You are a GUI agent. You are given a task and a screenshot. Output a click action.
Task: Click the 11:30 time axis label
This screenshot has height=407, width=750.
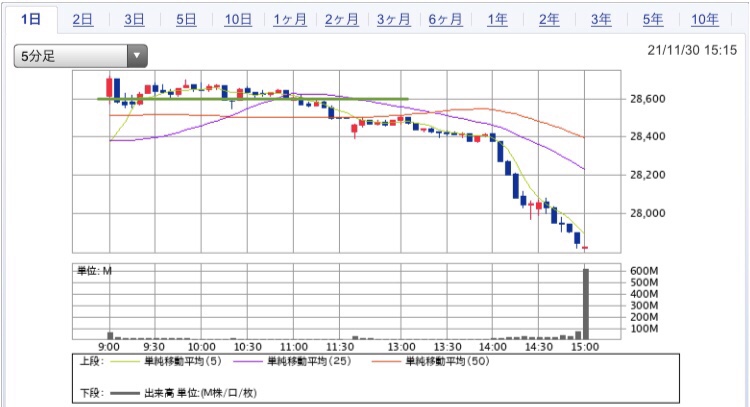click(340, 347)
